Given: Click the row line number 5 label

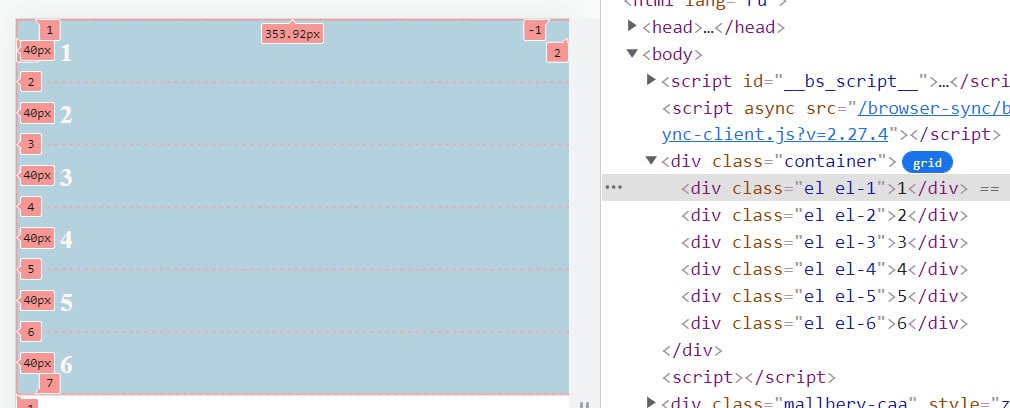Looking at the screenshot, I should [x=30, y=269].
